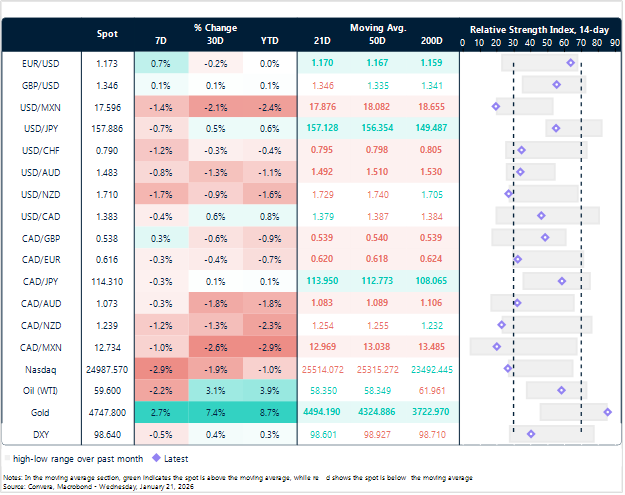Click the GBP/USD row label

coord(39,84)
